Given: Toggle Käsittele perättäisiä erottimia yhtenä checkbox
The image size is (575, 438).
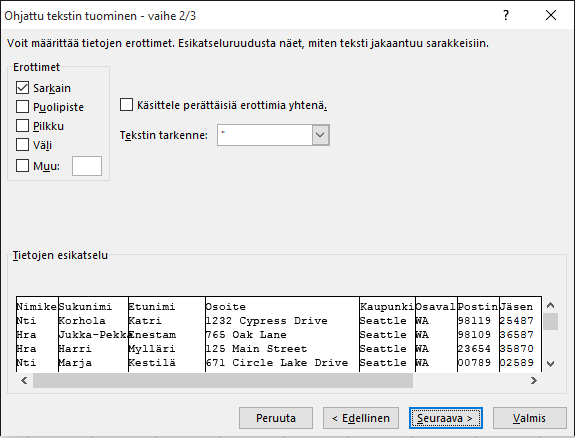Looking at the screenshot, I should coord(127,105).
